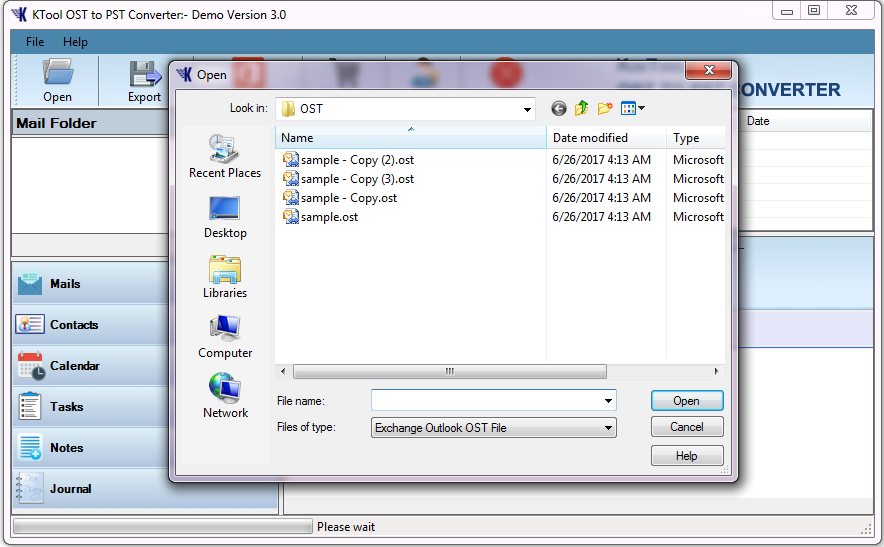Sort by the Name column header

click(x=410, y=138)
